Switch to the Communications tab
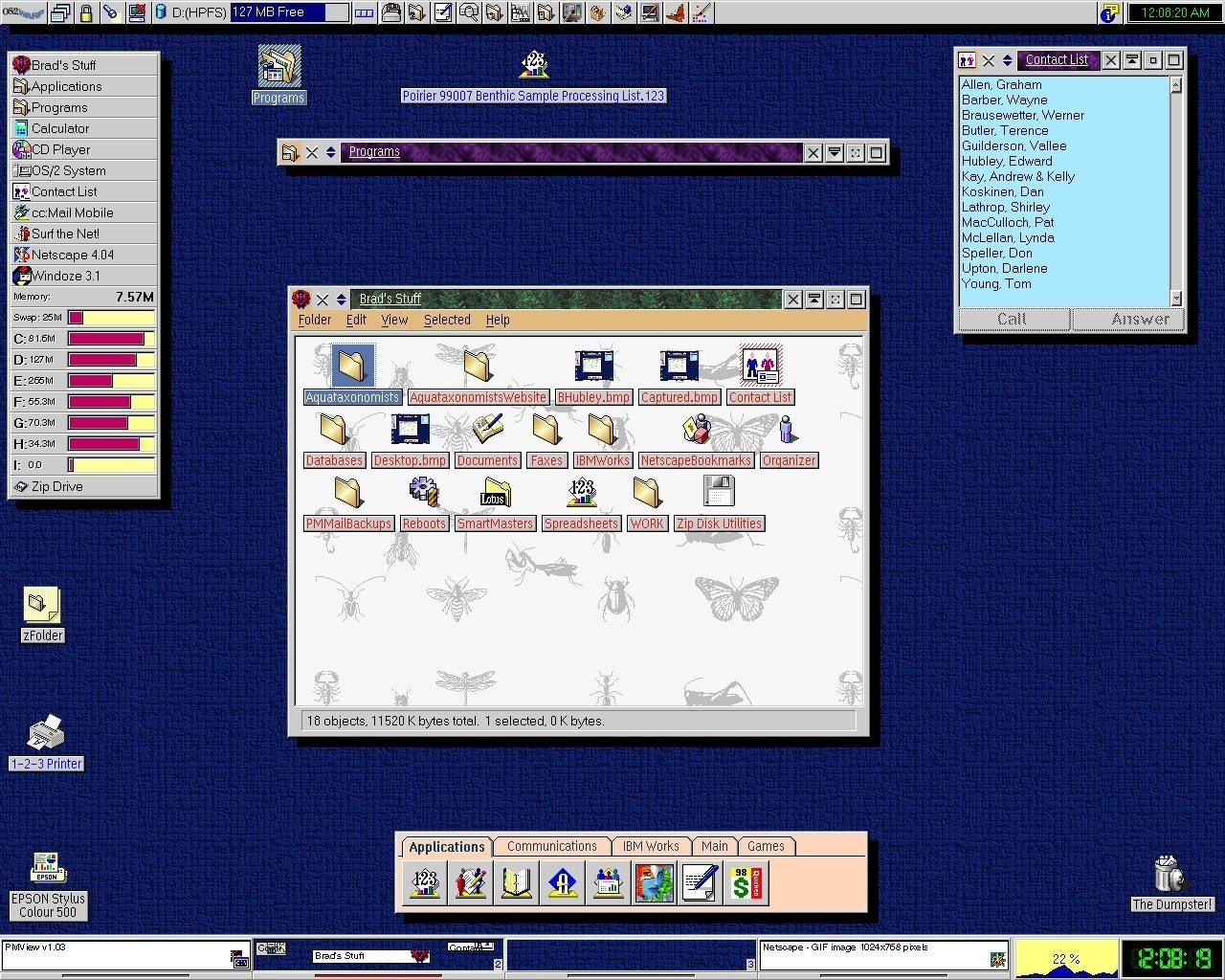Viewport: 1225px width, 980px height. pyautogui.click(x=552, y=846)
